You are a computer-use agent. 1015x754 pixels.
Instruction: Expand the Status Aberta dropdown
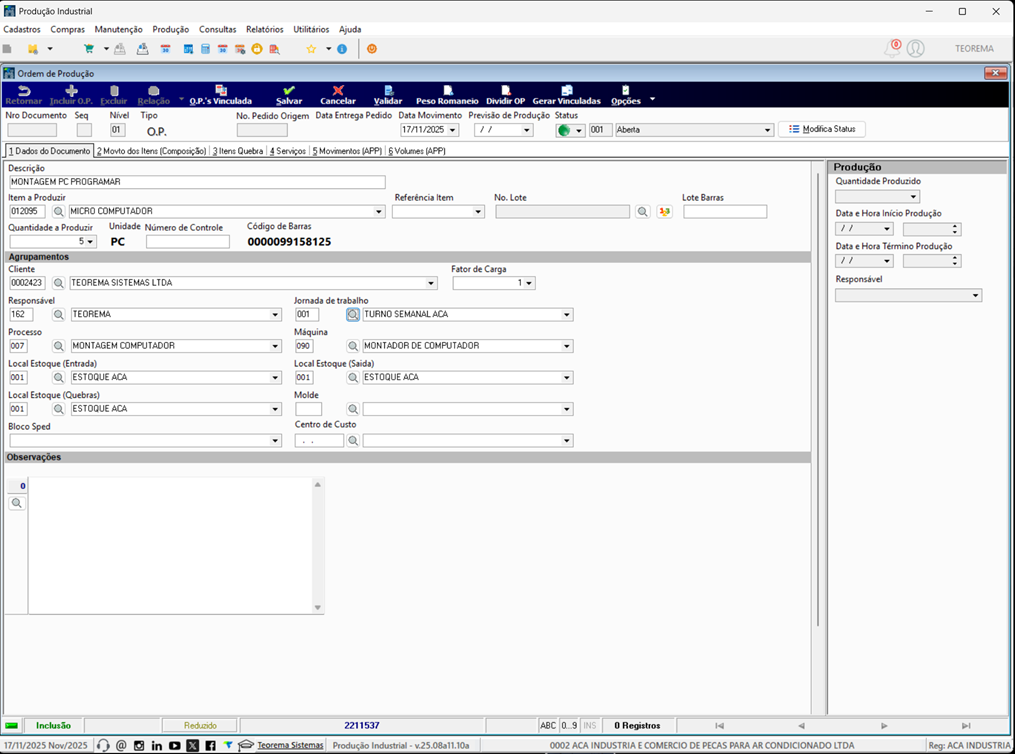coord(768,130)
